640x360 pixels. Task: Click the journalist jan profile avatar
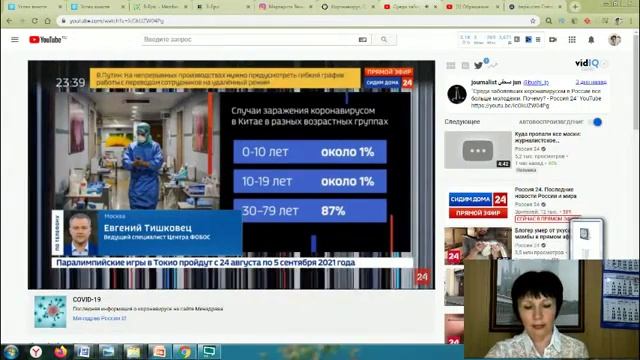(456, 94)
